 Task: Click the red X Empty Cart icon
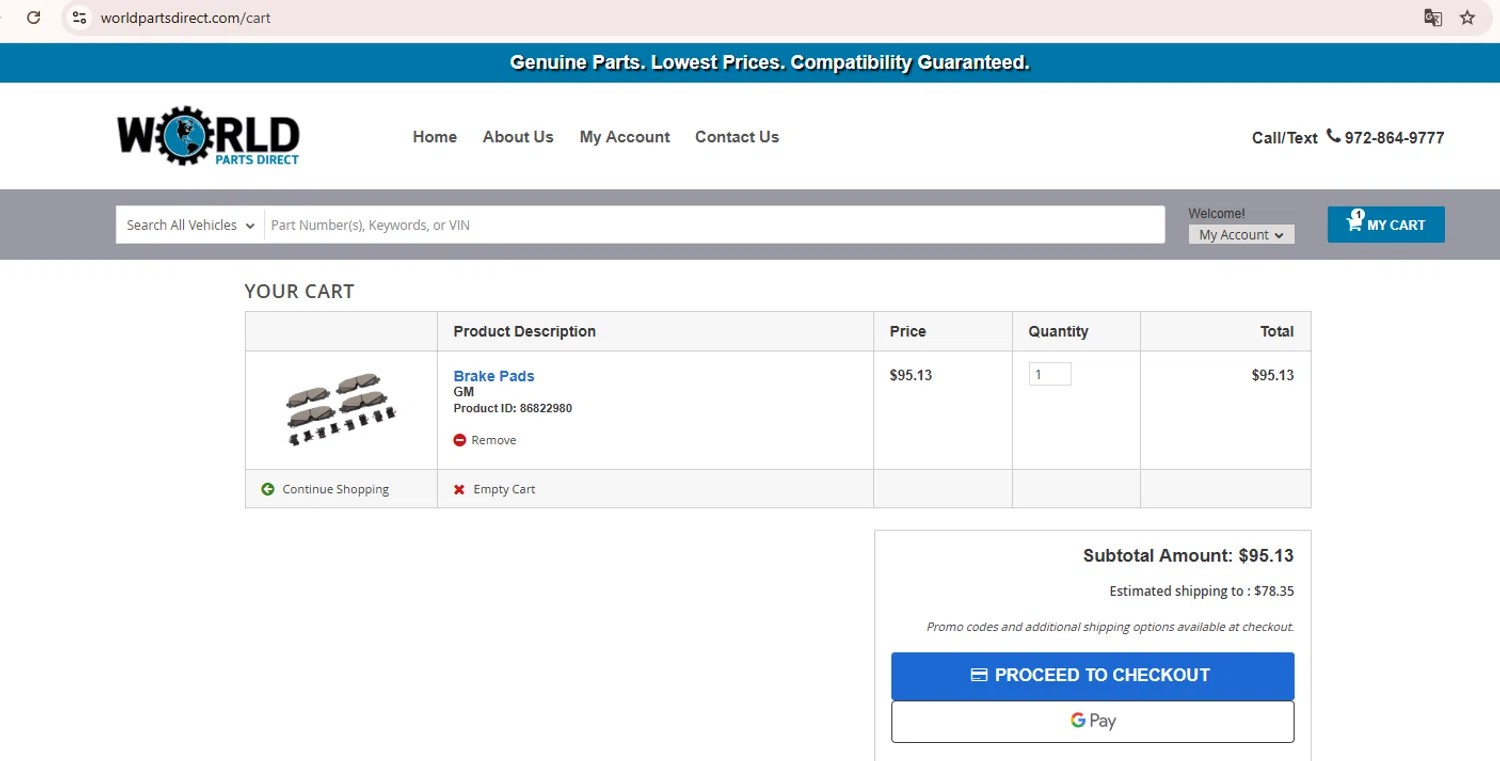[459, 489]
